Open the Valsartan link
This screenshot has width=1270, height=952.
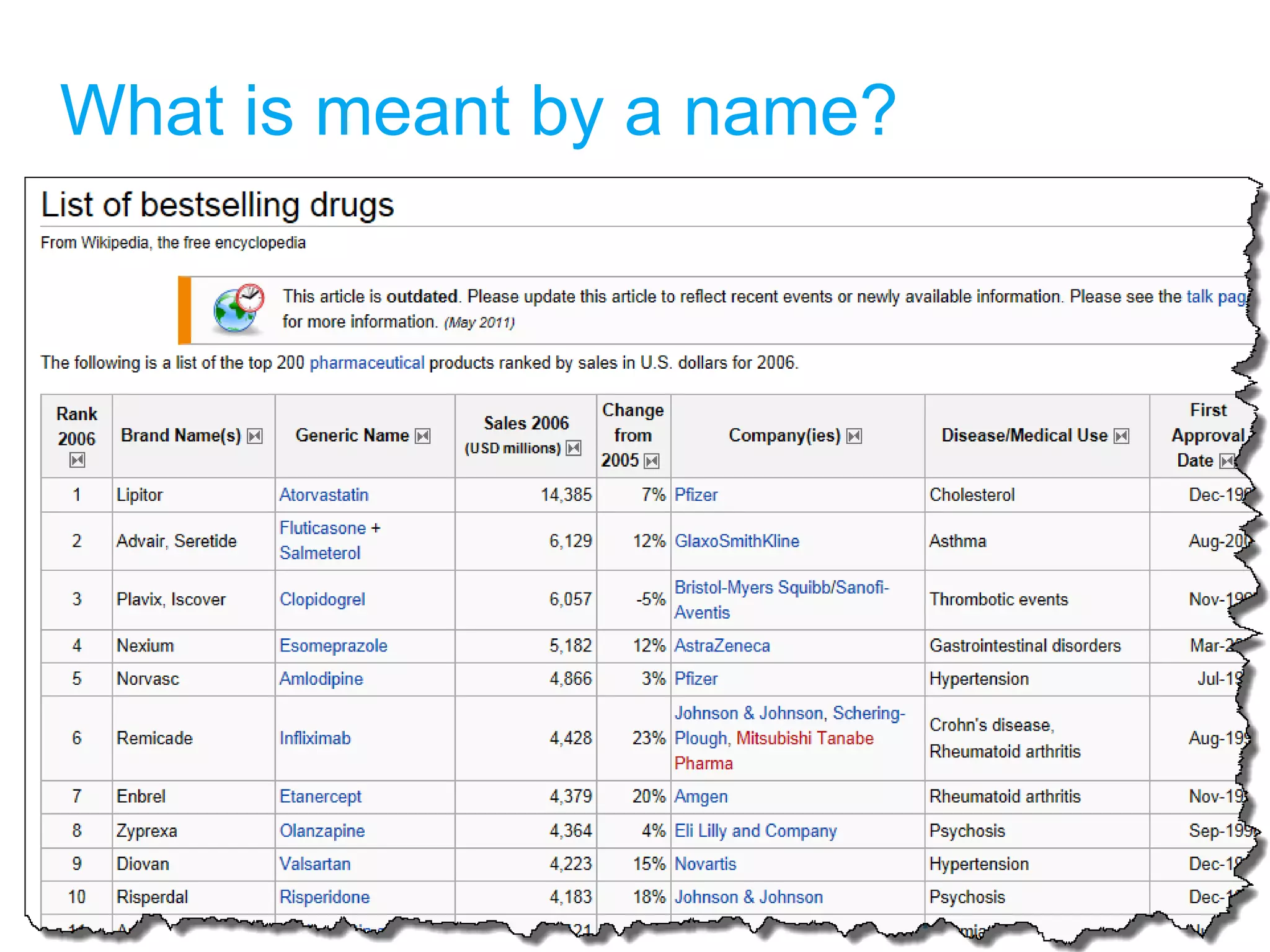tap(315, 864)
